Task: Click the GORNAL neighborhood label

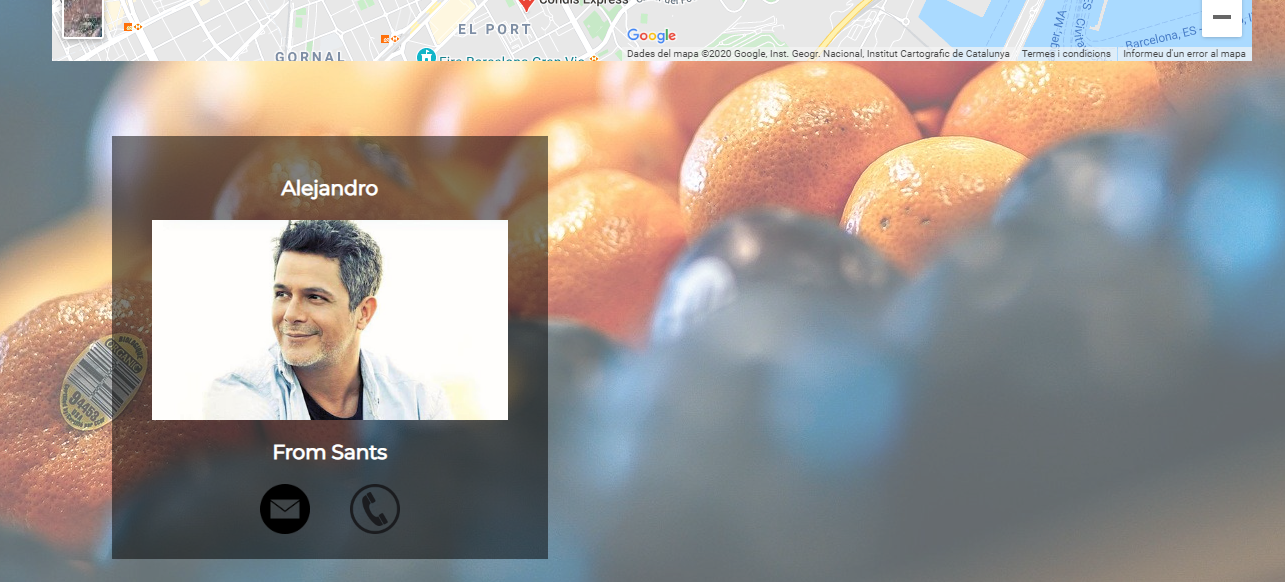Action: 311,57
